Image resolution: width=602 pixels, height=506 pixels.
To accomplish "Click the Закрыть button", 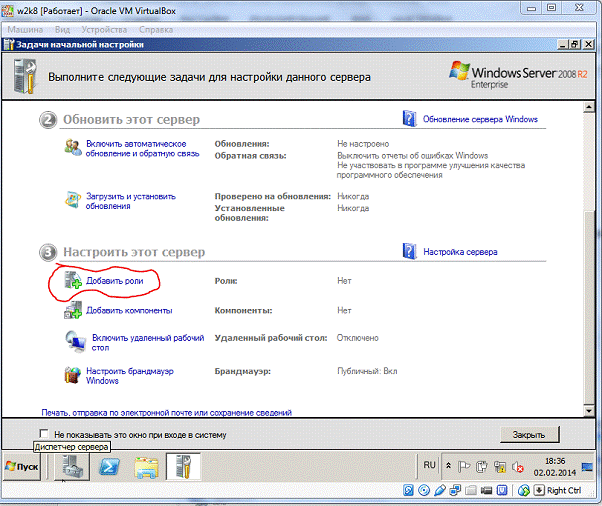I will [x=529, y=435].
